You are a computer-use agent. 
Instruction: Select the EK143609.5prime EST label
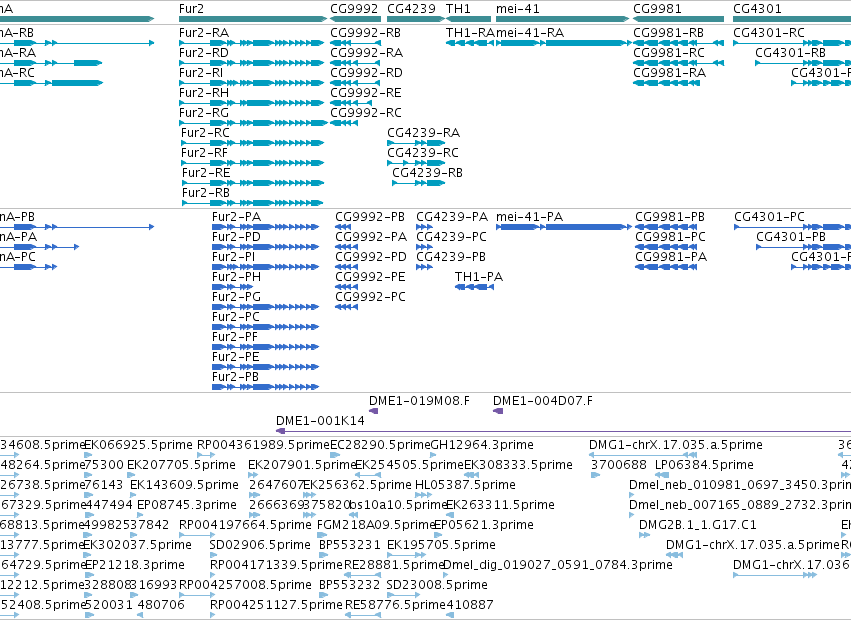[185, 485]
